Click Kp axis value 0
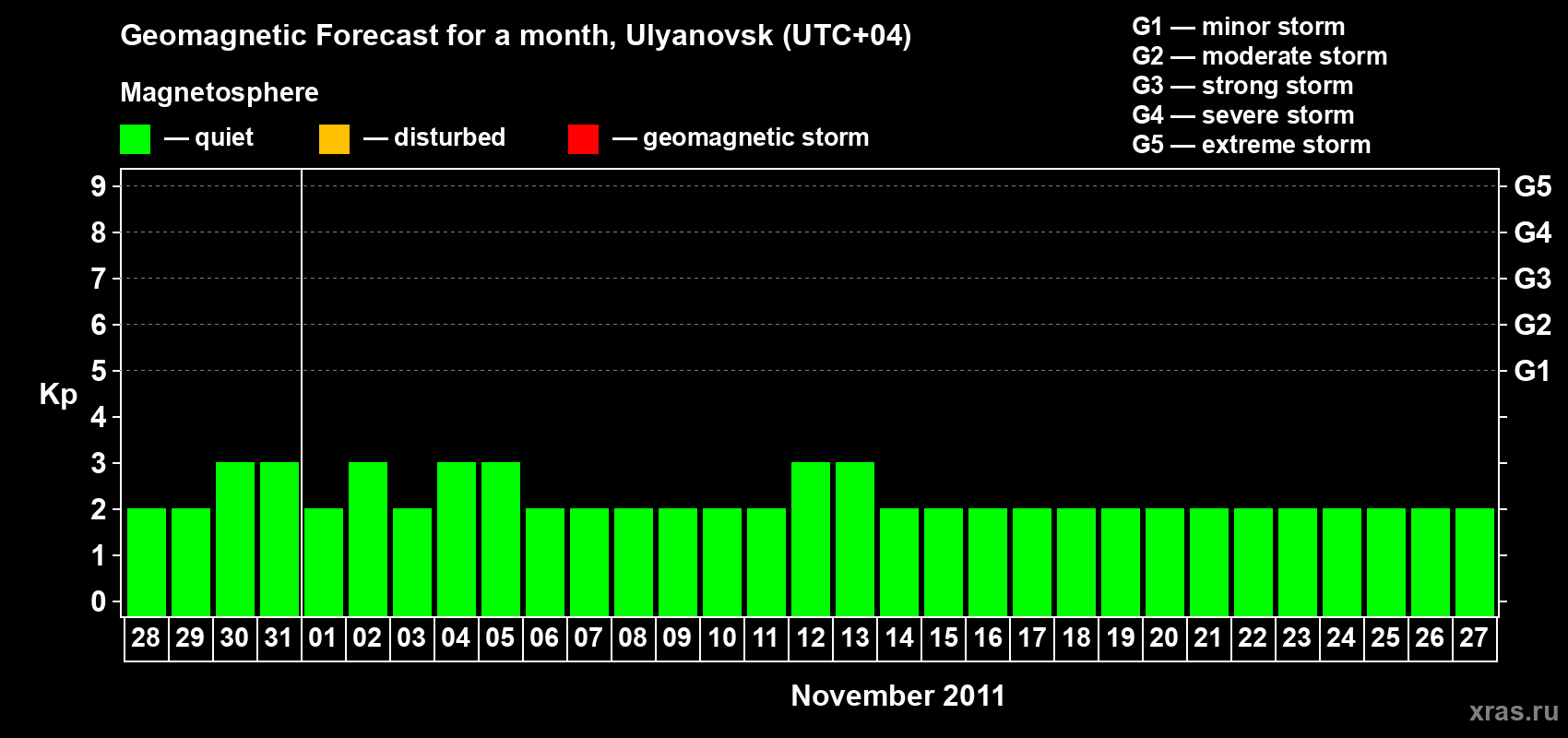Viewport: 1568px width, 738px height. pos(99,601)
